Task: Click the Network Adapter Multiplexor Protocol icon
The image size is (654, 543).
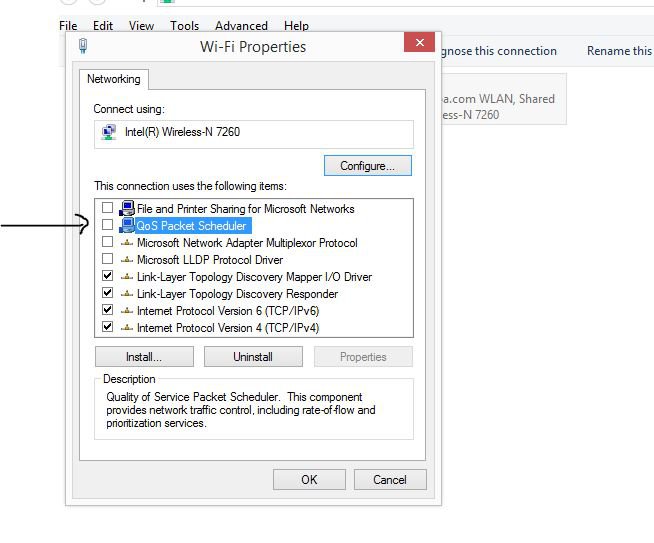Action: pos(127,243)
